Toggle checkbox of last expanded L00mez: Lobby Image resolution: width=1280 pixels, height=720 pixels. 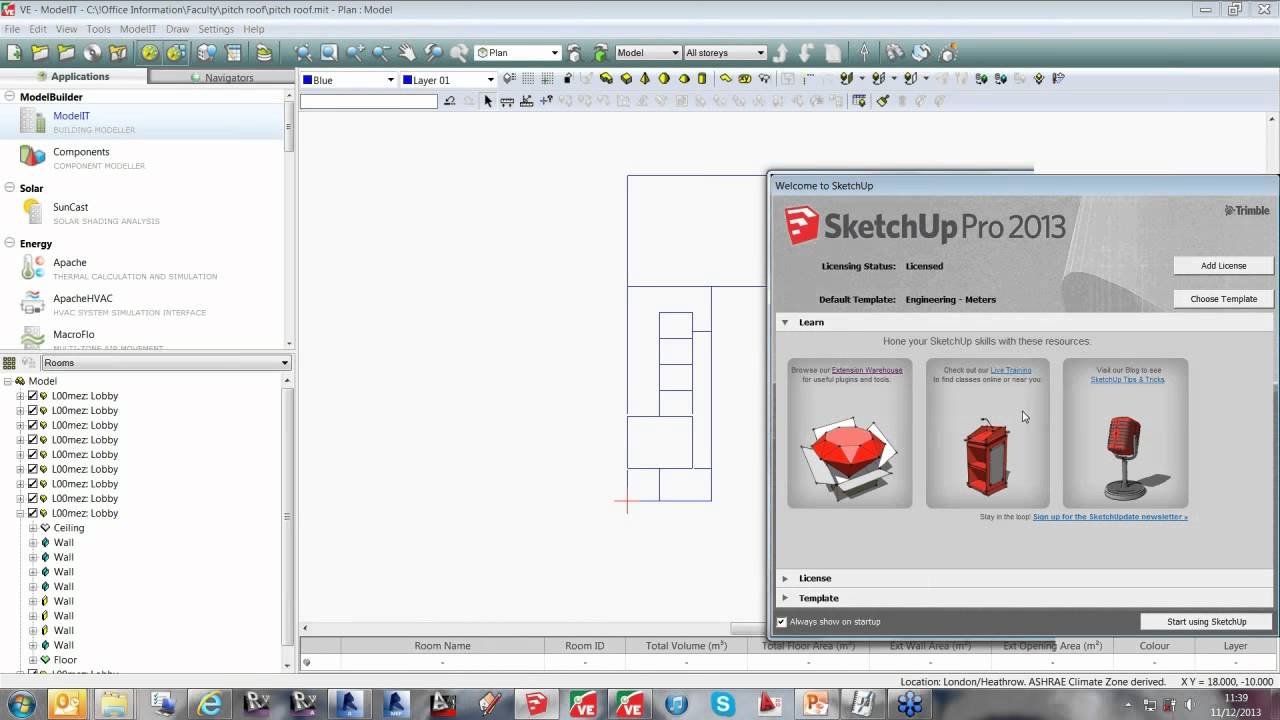(x=33, y=513)
